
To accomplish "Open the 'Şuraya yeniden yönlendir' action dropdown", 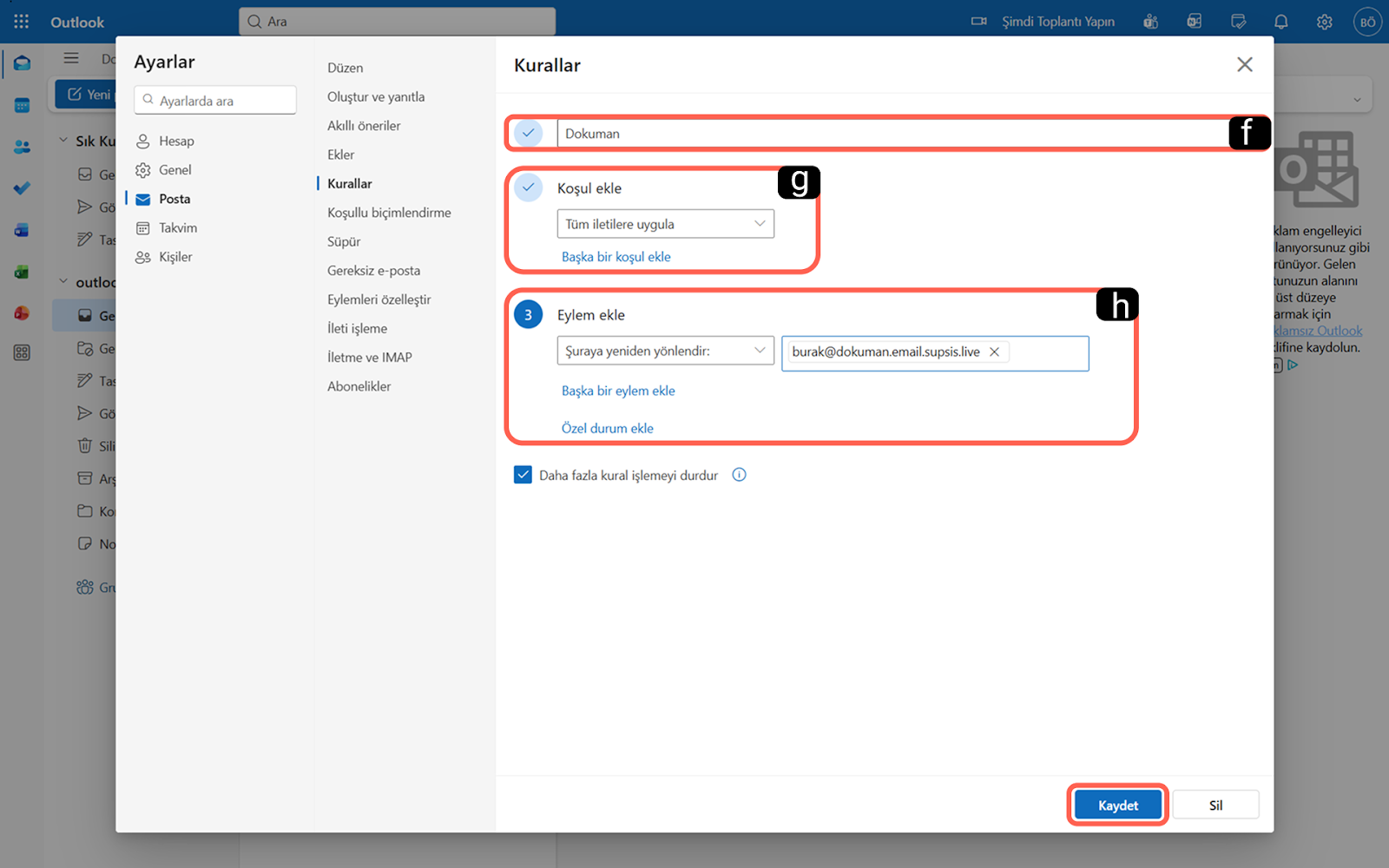I will (665, 351).
